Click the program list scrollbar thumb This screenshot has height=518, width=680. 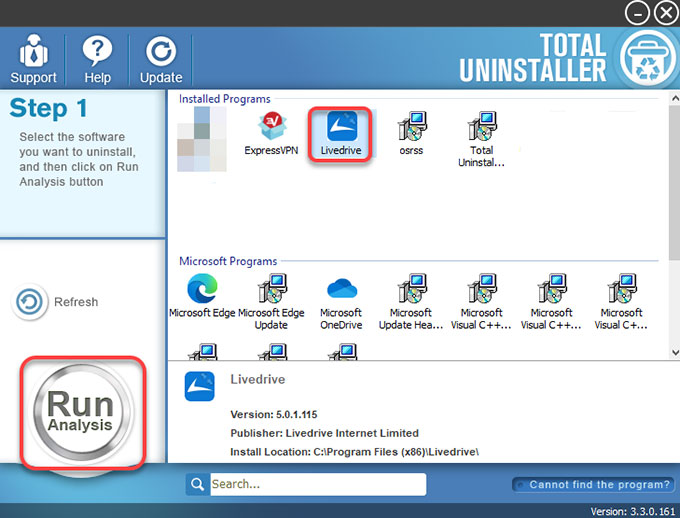(x=675, y=182)
